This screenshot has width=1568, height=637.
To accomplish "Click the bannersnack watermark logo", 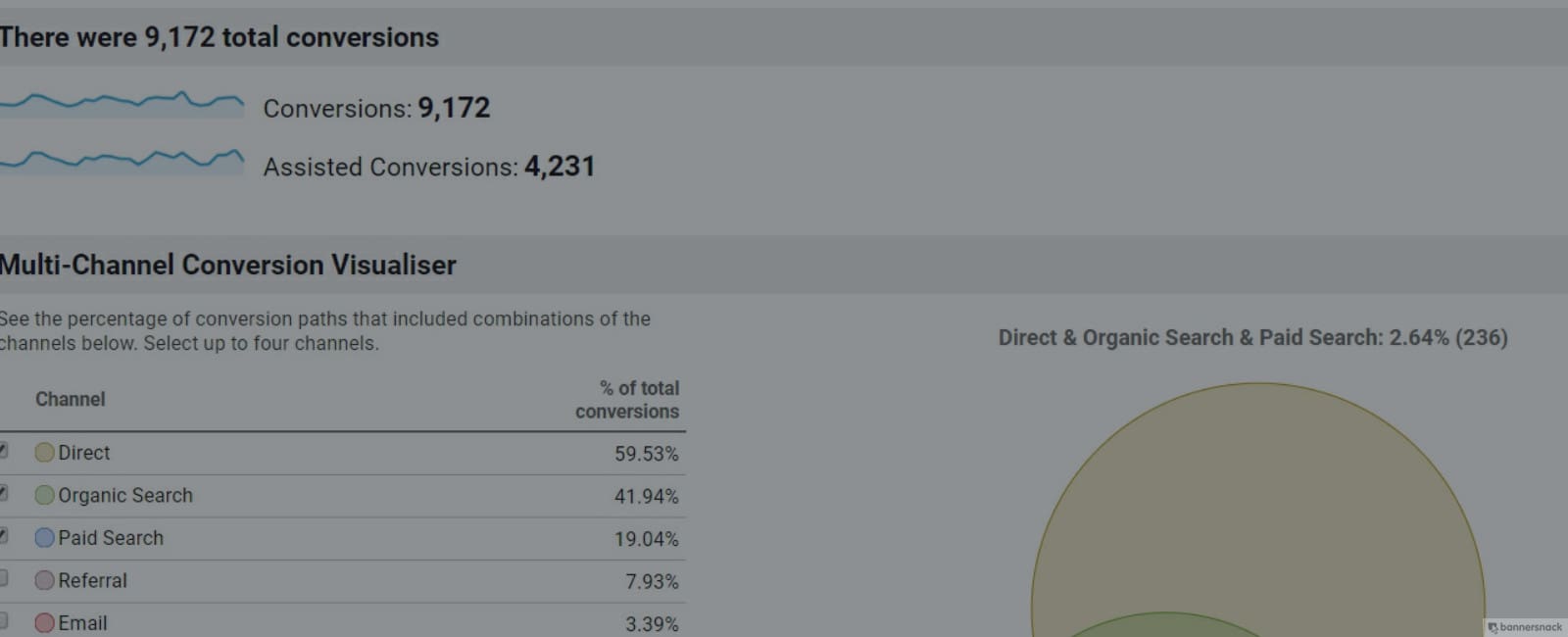I will pyautogui.click(x=1525, y=627).
